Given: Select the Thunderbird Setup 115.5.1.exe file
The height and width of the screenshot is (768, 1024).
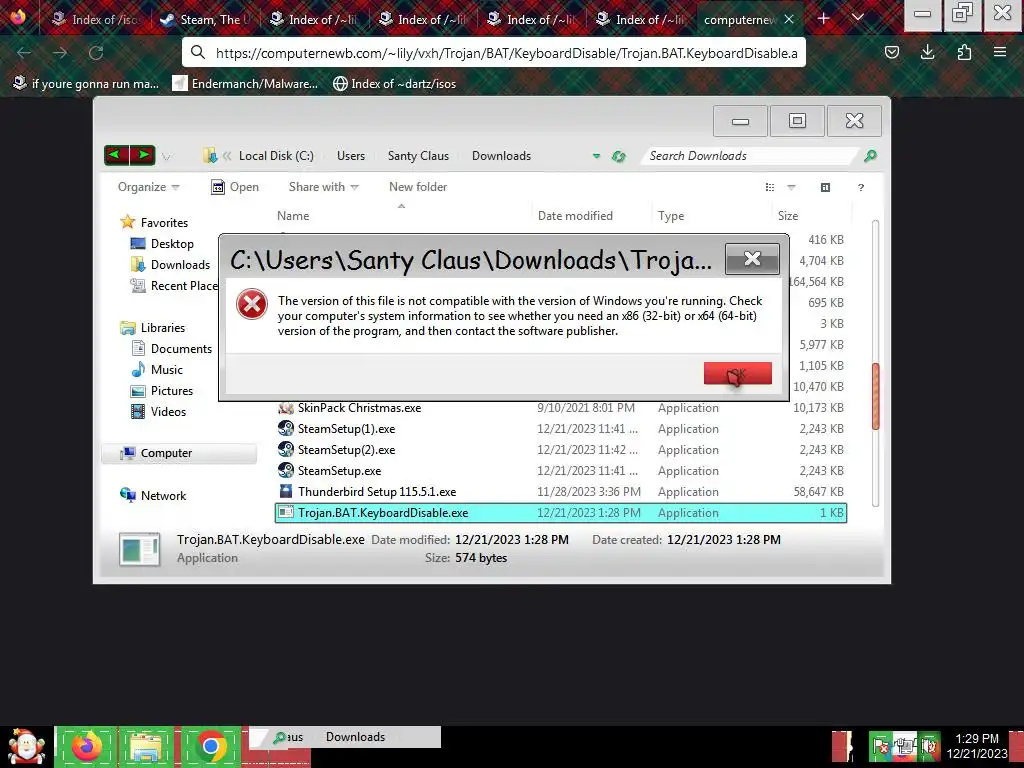Looking at the screenshot, I should (x=560, y=492).
